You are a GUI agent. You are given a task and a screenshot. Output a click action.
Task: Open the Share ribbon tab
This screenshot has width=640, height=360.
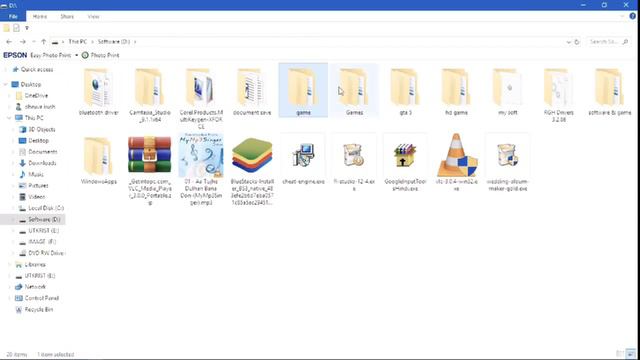click(67, 16)
